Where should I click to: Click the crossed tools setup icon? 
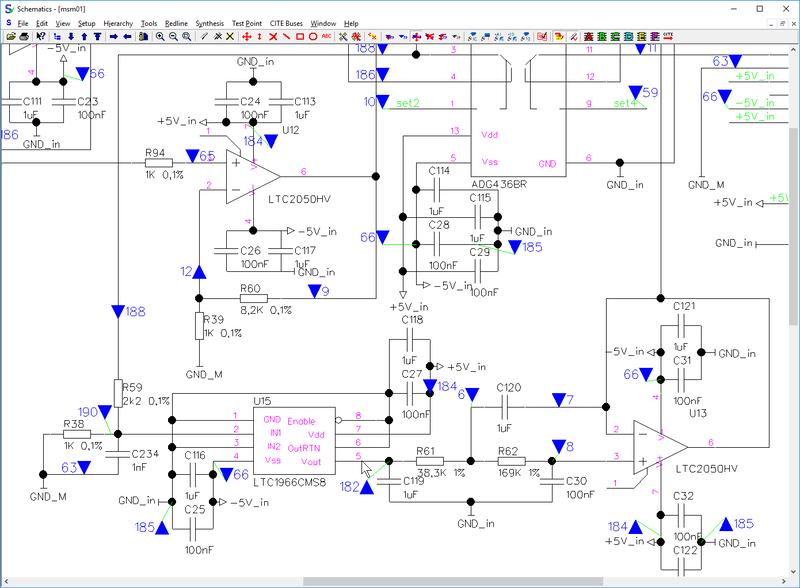[x=343, y=36]
